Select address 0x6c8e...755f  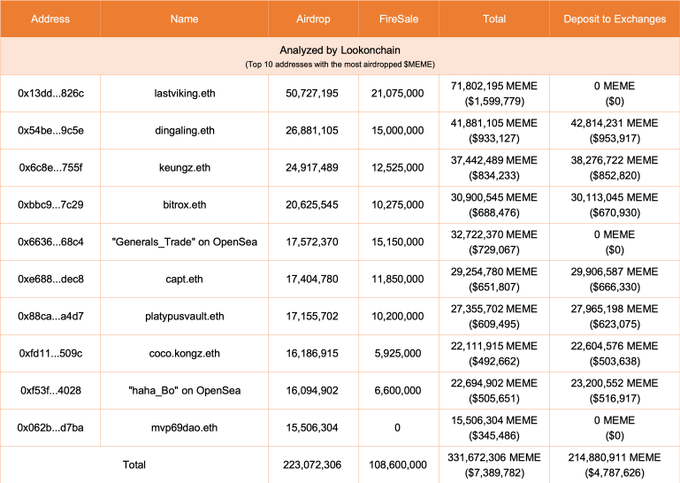click(x=51, y=167)
